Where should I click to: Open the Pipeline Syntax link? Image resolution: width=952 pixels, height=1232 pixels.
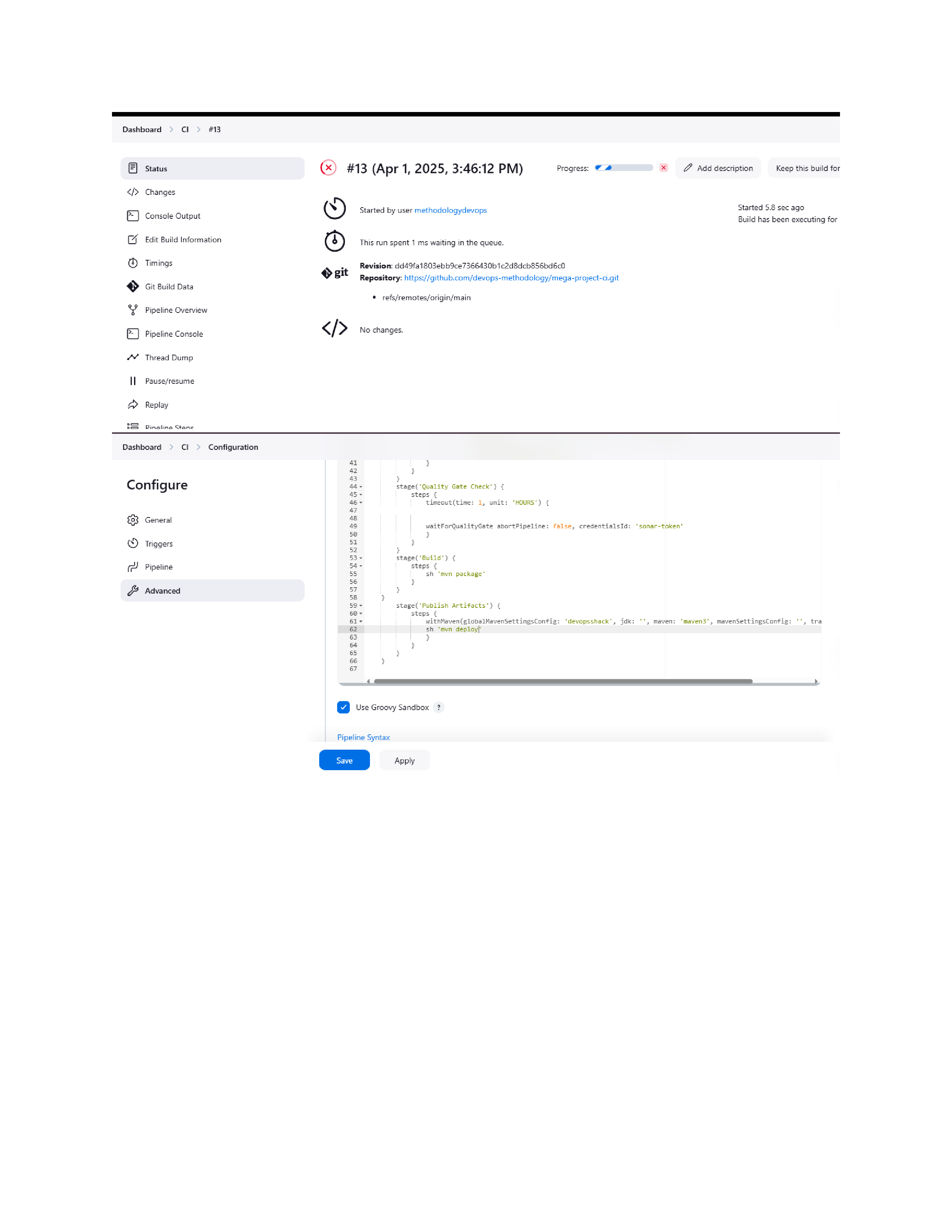[363, 737]
